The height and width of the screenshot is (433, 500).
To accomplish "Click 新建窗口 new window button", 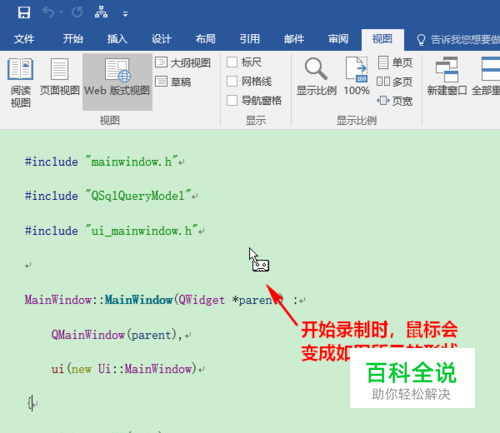I will (x=447, y=77).
